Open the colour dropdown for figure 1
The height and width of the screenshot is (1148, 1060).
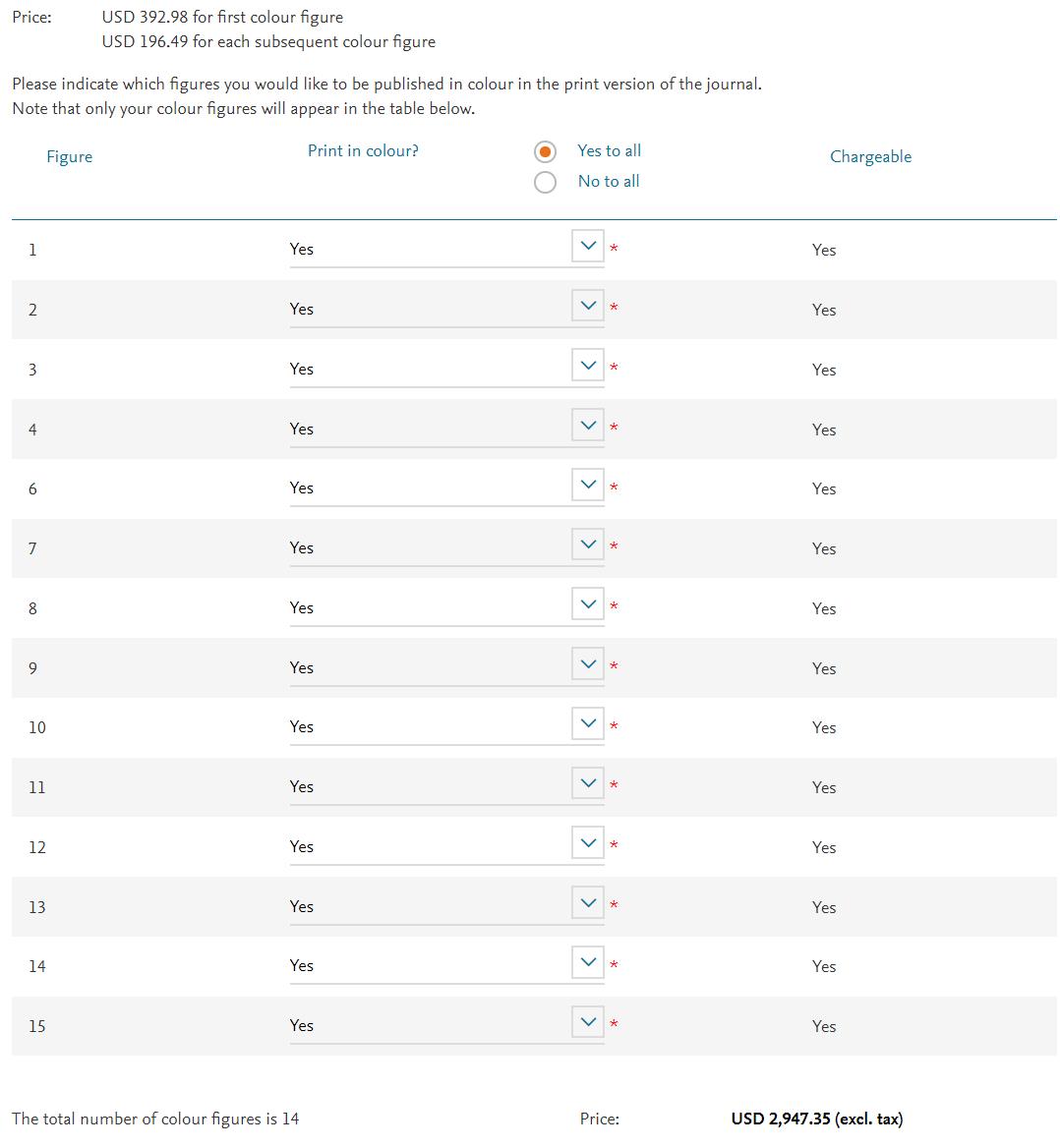point(588,247)
